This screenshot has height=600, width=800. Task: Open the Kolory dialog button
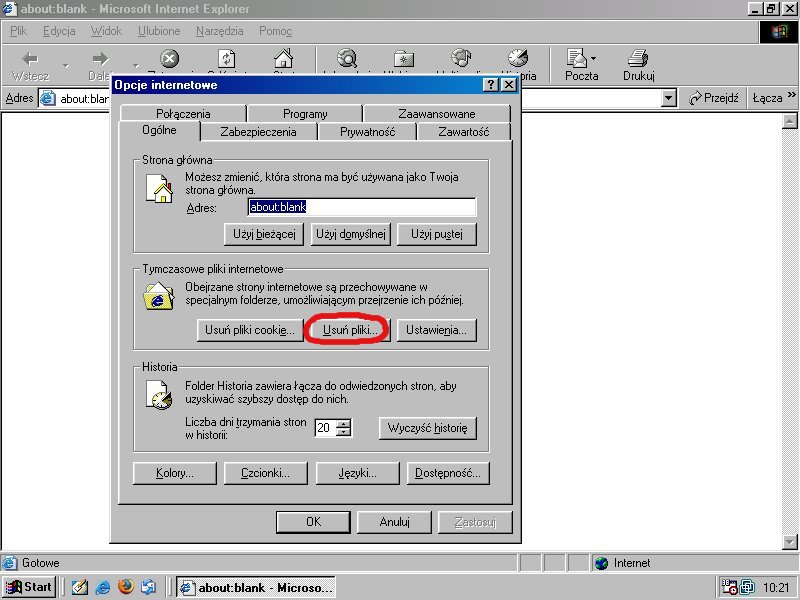coord(174,473)
